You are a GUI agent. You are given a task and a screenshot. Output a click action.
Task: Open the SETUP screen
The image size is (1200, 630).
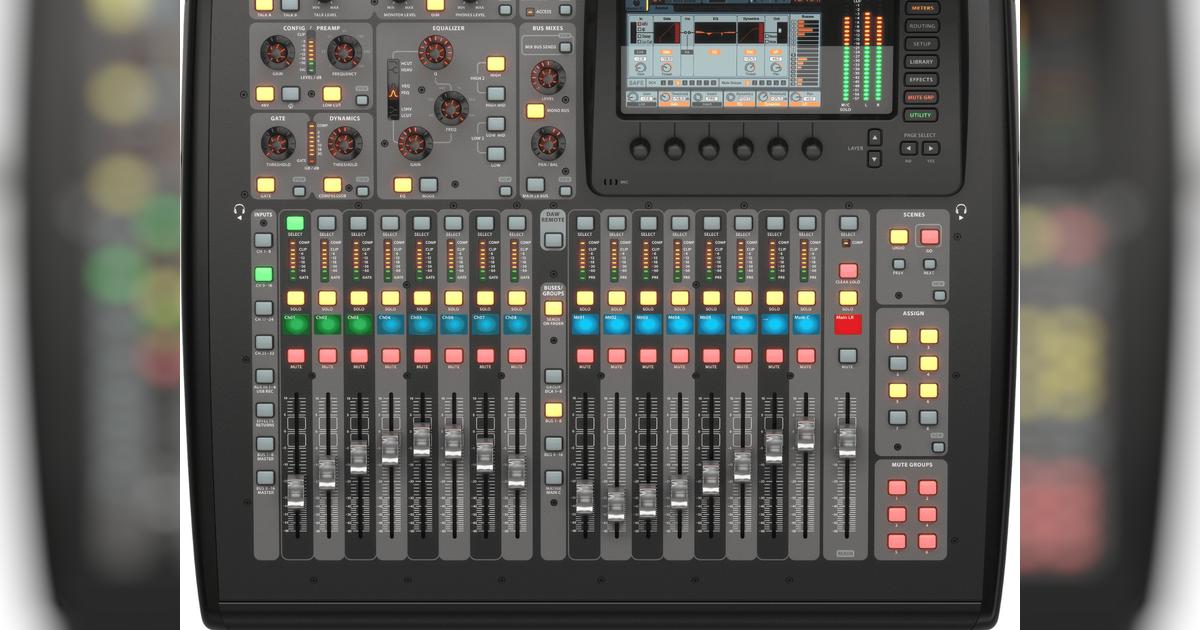[x=922, y=44]
